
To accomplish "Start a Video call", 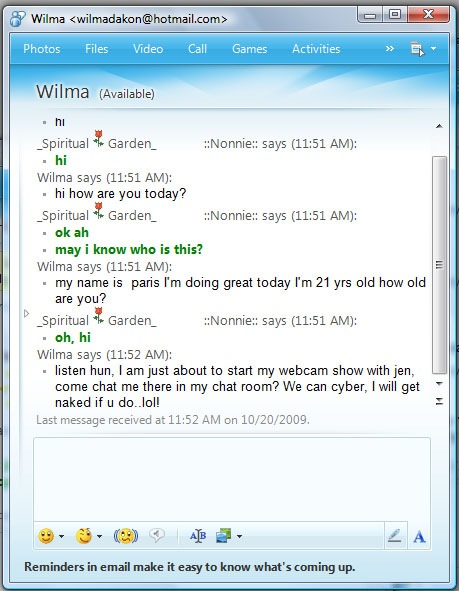I will (x=148, y=49).
